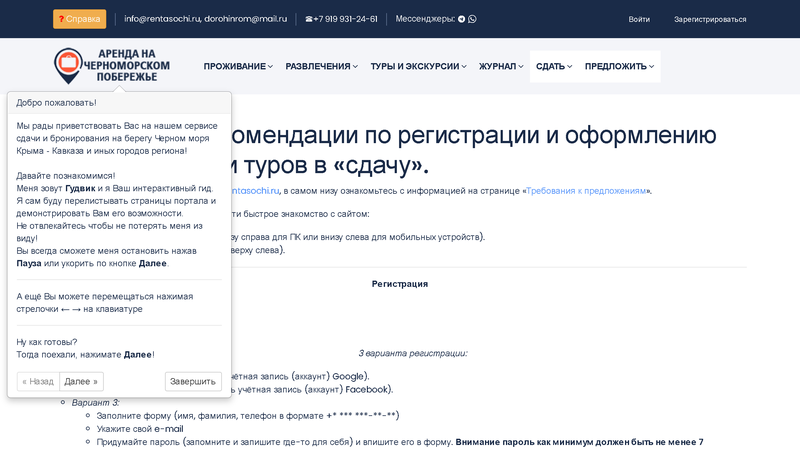Click the info@rentasochi.ru email address
The height and width of the screenshot is (450, 800).
162,19
